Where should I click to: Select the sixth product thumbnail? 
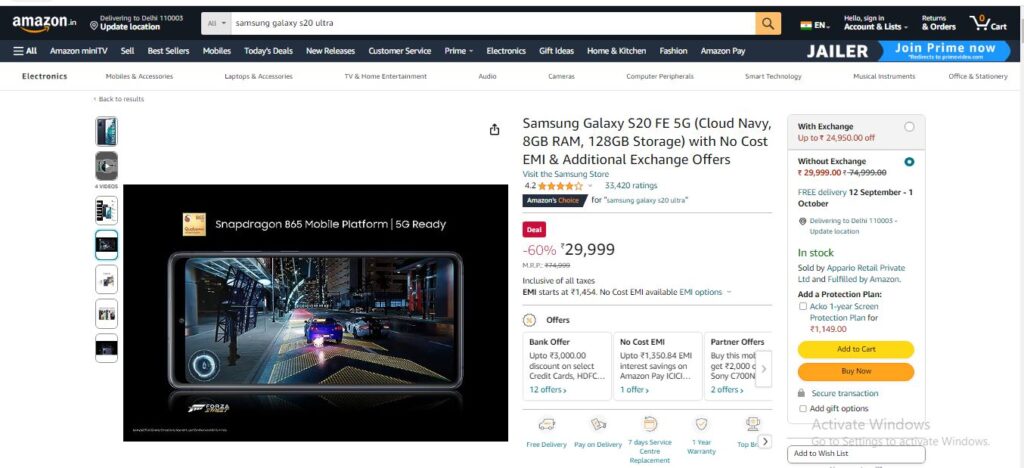[x=106, y=314]
